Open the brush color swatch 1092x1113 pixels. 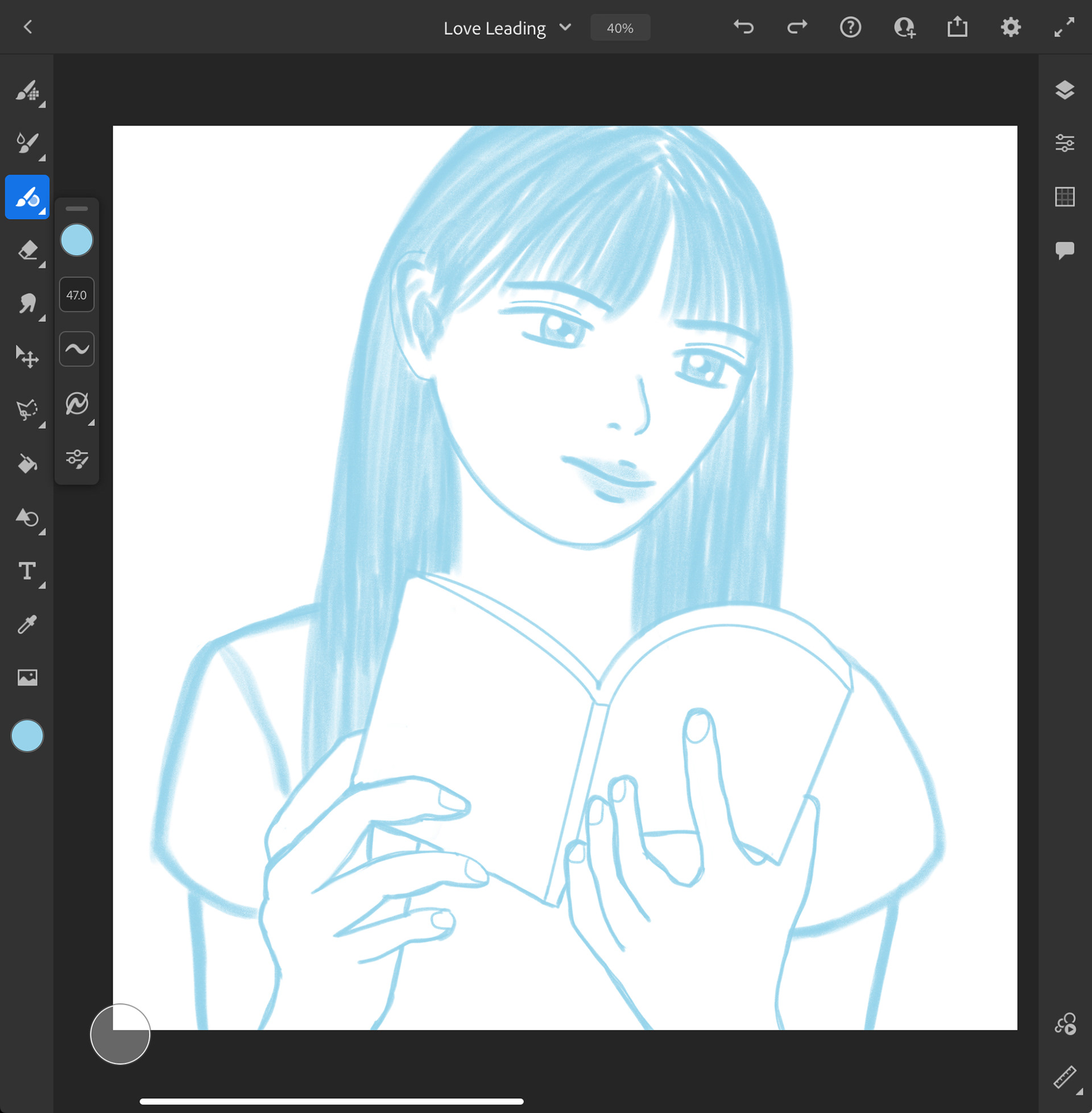[77, 240]
